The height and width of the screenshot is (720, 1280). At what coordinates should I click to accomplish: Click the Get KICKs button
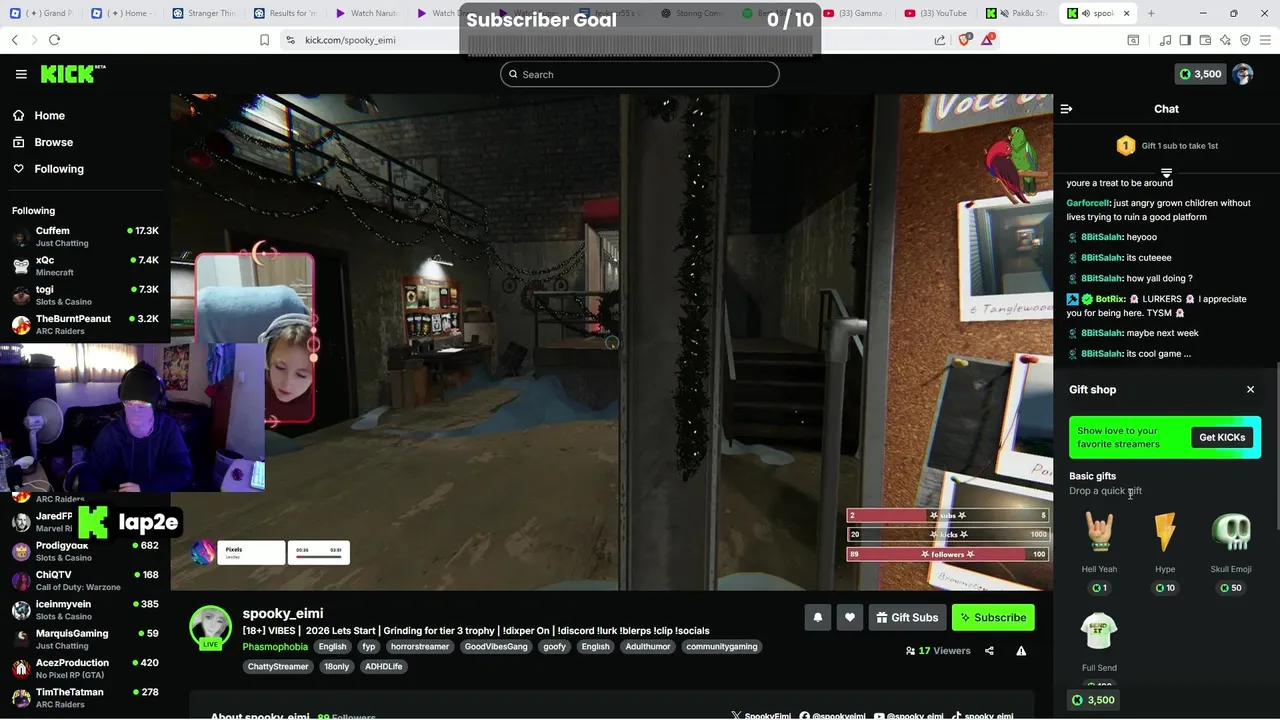click(x=1222, y=437)
